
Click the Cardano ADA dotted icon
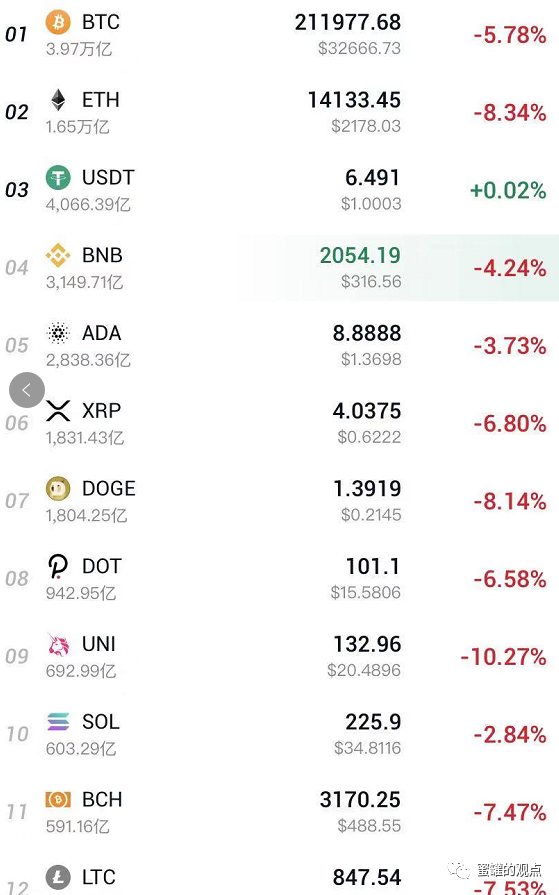click(58, 333)
